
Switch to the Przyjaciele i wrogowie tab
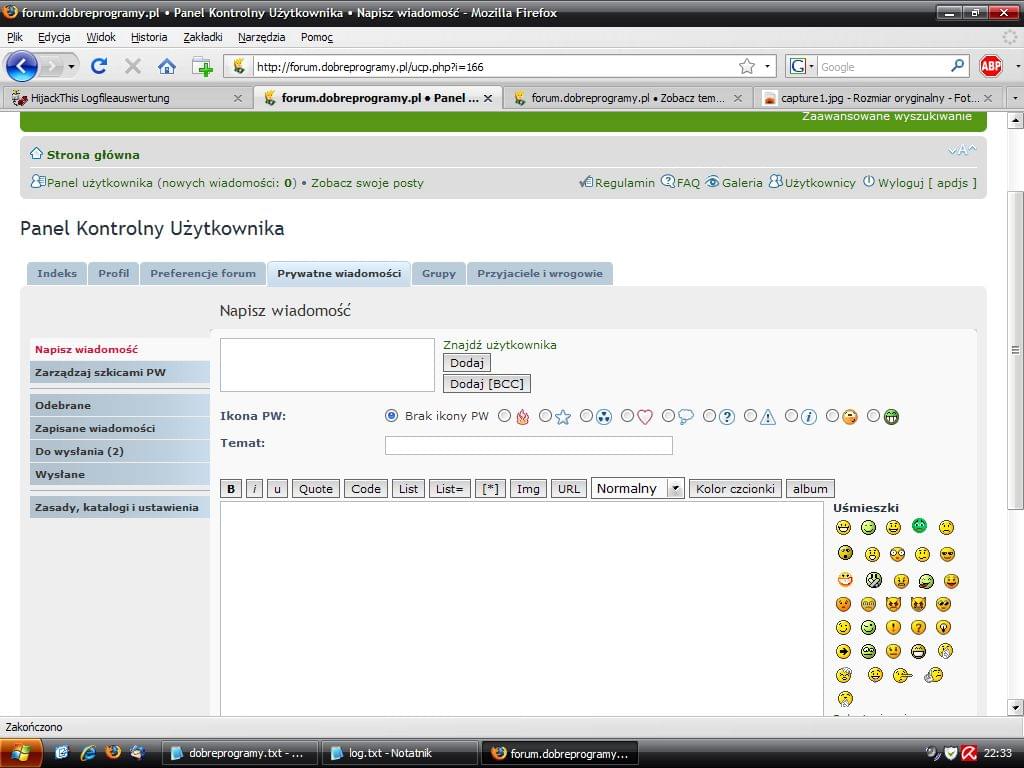tap(540, 274)
